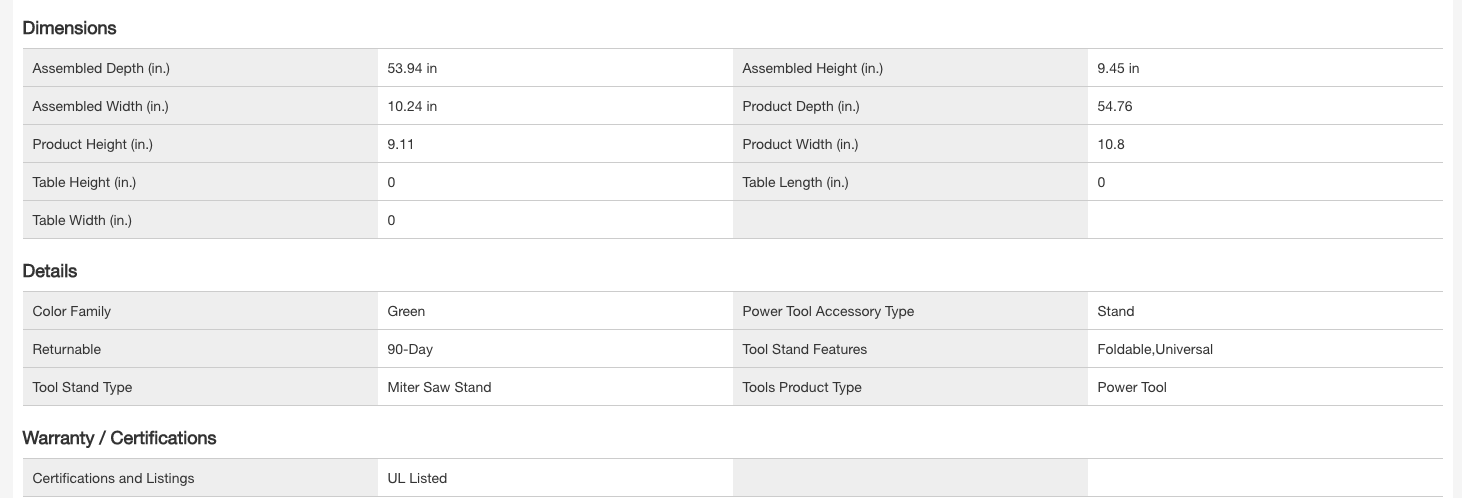1462x498 pixels.
Task: Click the 9.45 in height value
Action: click(1118, 68)
